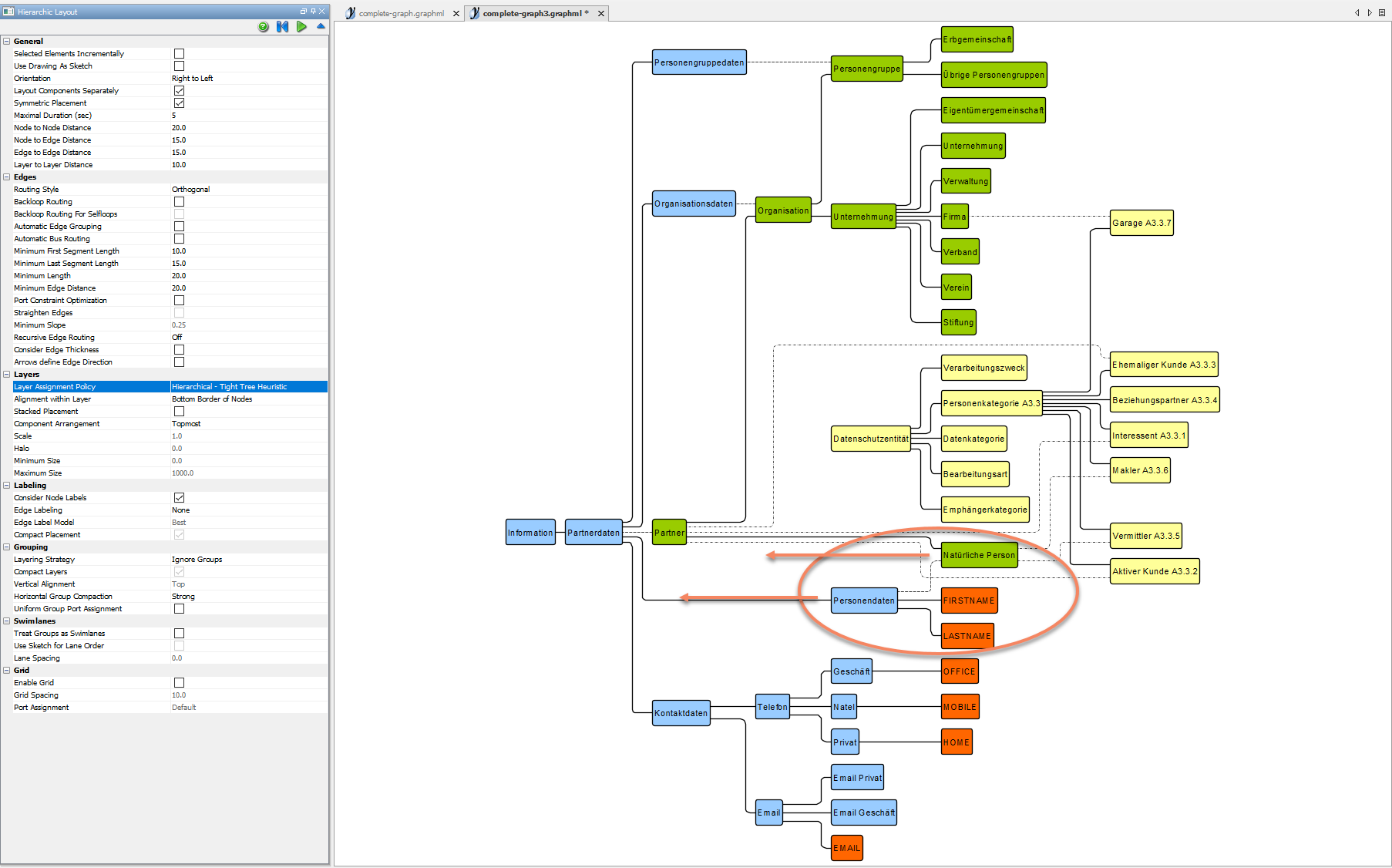The image size is (1392, 868).
Task: Click the blue up-arrow icon
Action: (321, 27)
